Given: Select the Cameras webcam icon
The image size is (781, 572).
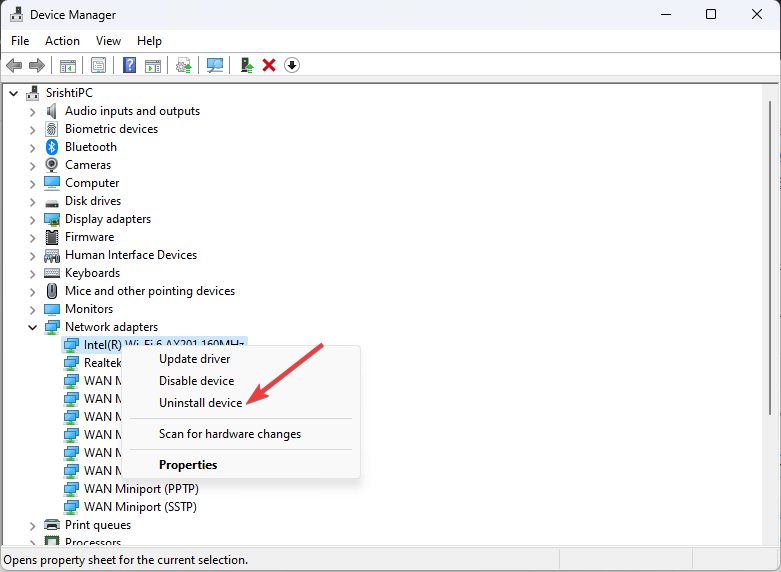Looking at the screenshot, I should [52, 165].
